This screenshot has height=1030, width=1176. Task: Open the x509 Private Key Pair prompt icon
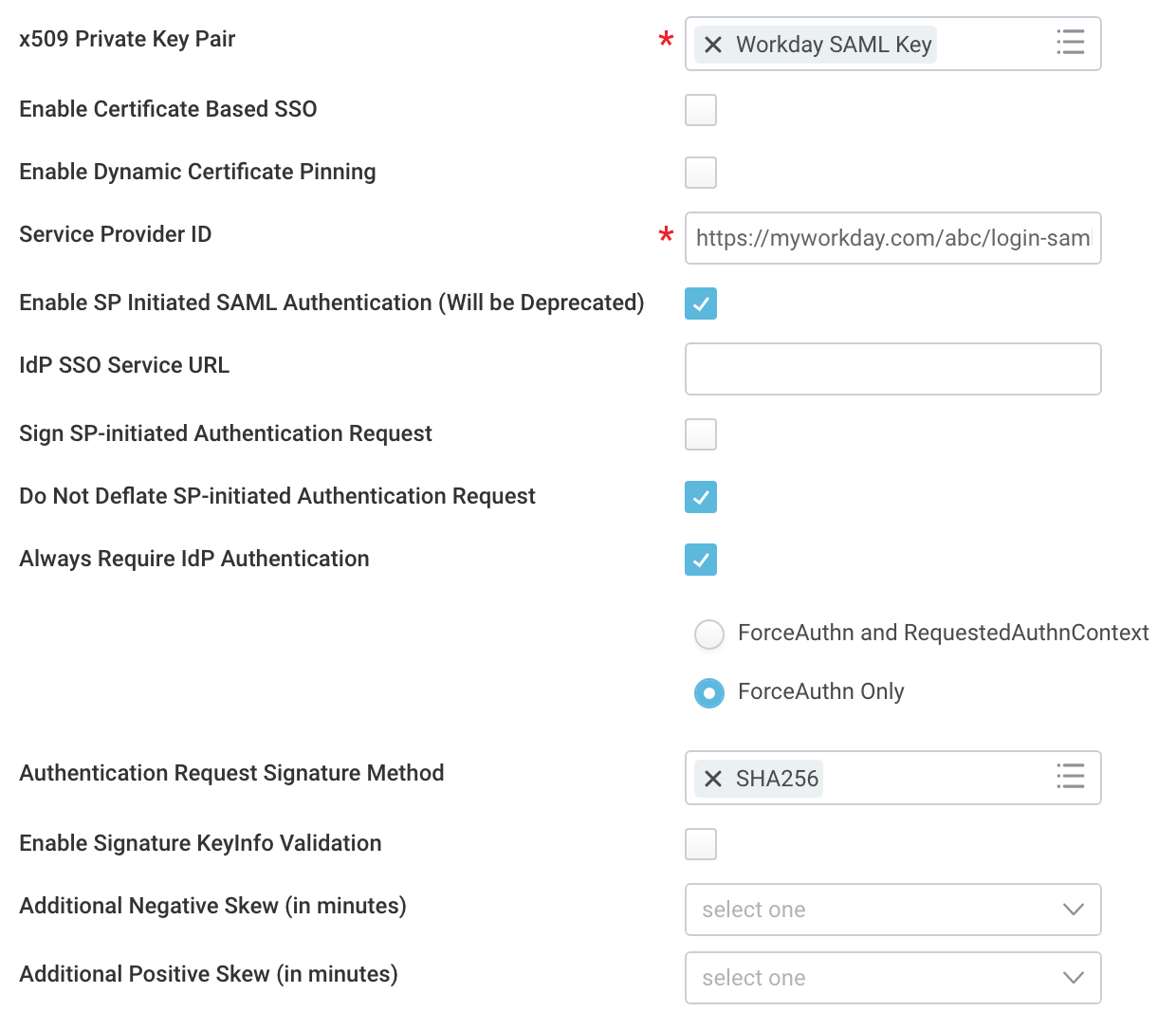(1071, 43)
